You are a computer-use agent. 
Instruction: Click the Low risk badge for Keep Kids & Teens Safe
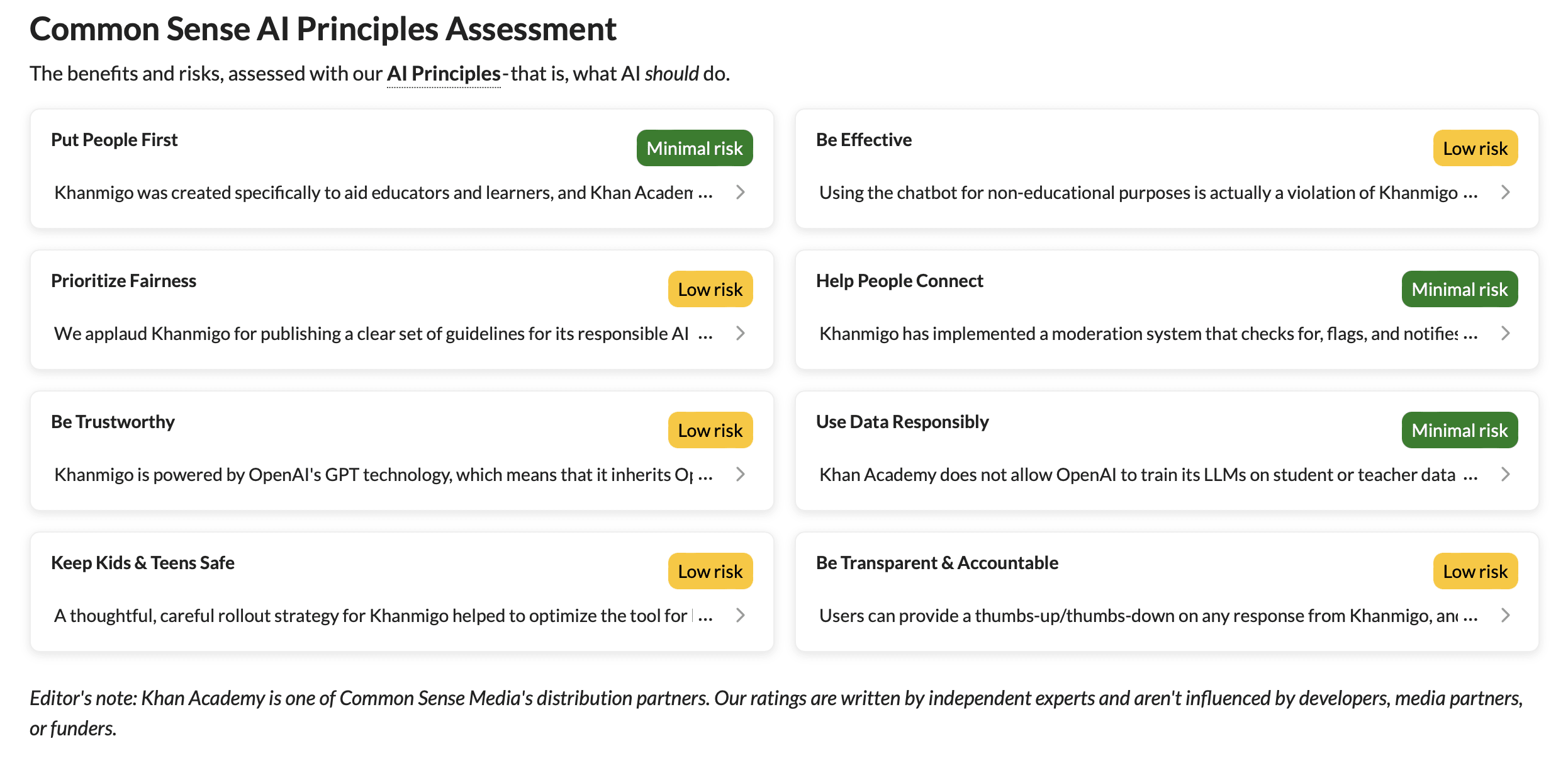point(710,571)
